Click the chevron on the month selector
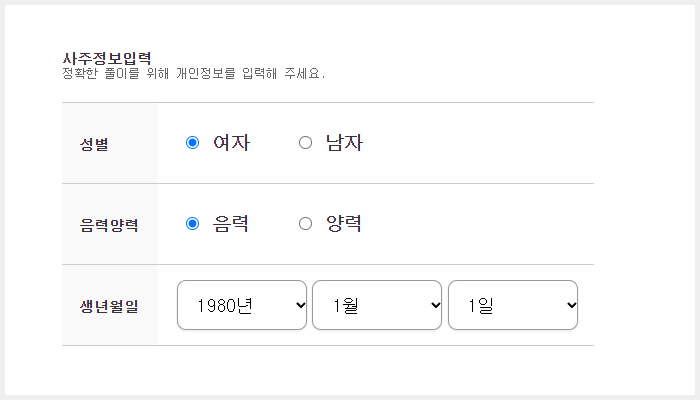 click(x=436, y=305)
